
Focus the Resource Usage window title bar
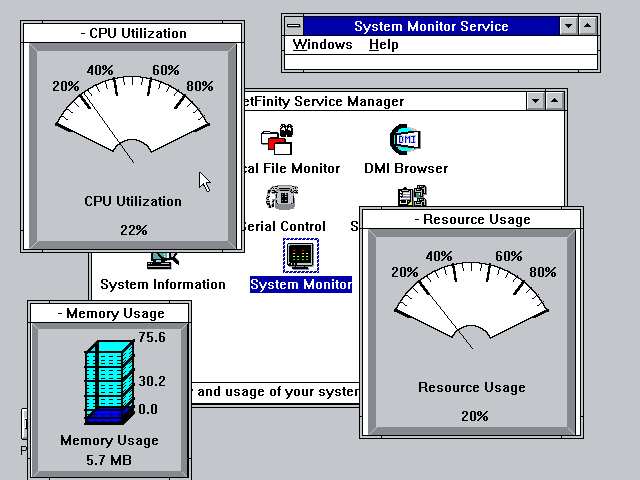(471, 219)
